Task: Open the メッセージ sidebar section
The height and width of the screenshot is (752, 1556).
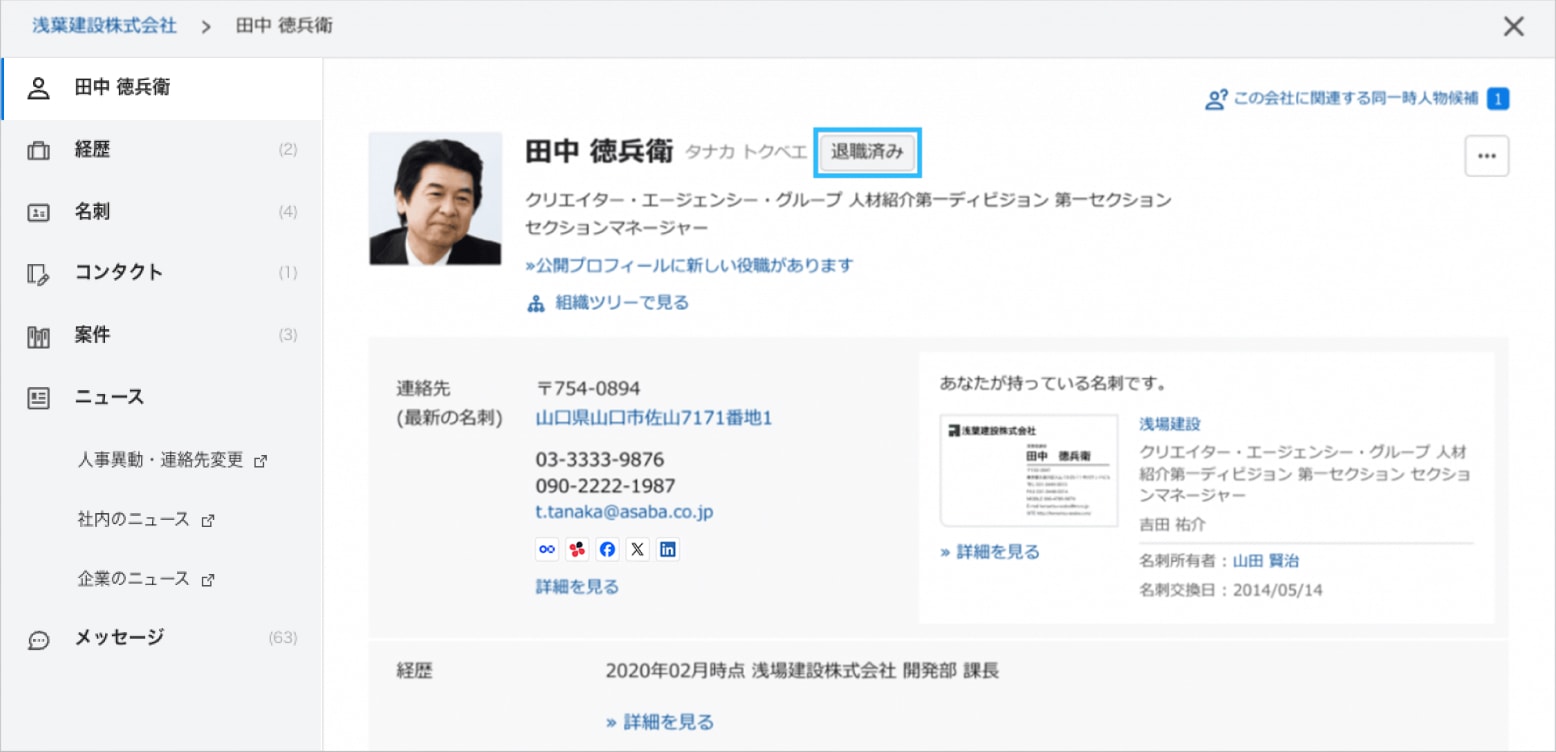Action: (x=162, y=638)
